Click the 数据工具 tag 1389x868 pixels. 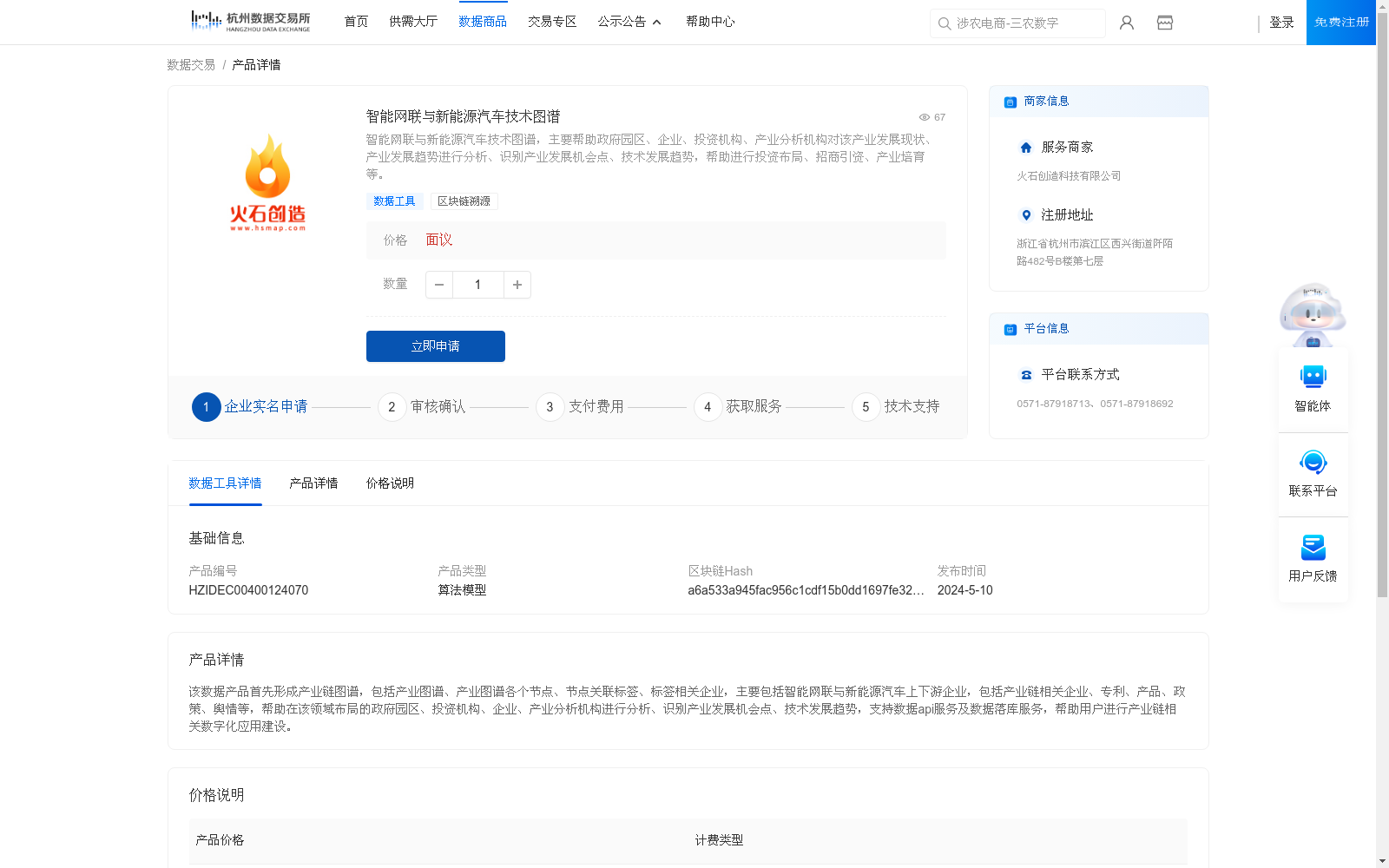point(394,201)
